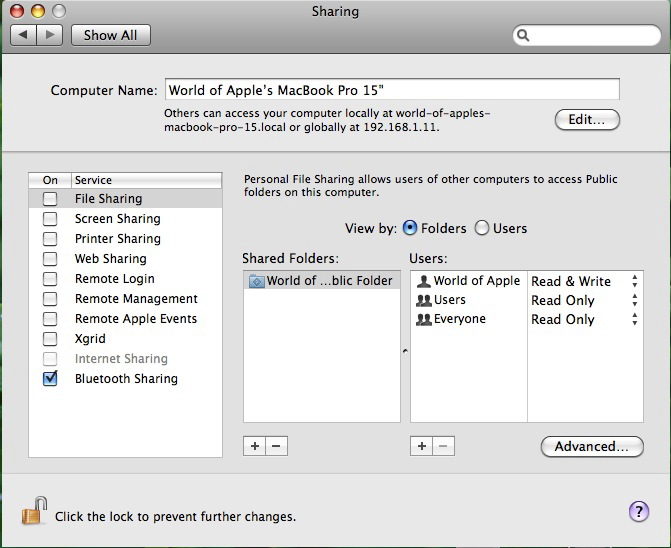This screenshot has height=548, width=671.
Task: Enable the File Sharing checkbox
Action: click(50, 199)
